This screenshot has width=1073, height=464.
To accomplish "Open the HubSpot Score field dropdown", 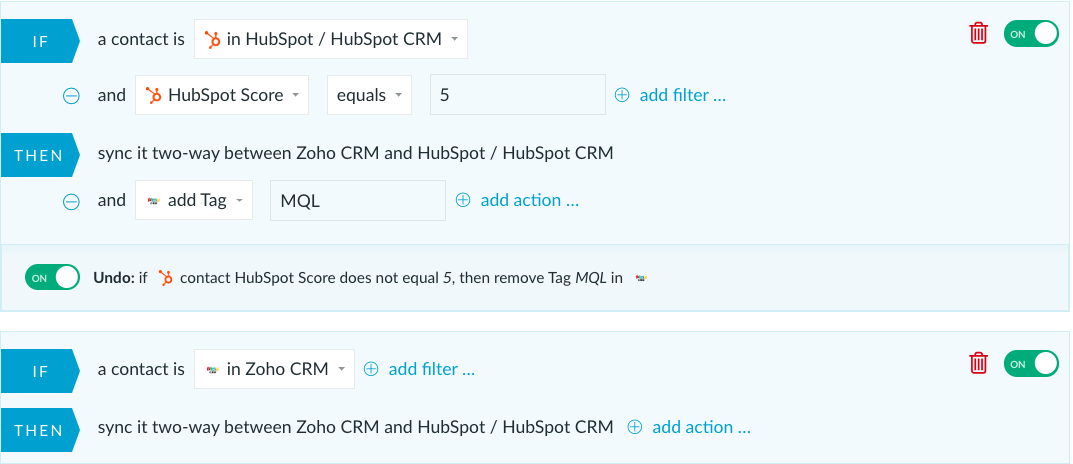I will click(x=222, y=94).
